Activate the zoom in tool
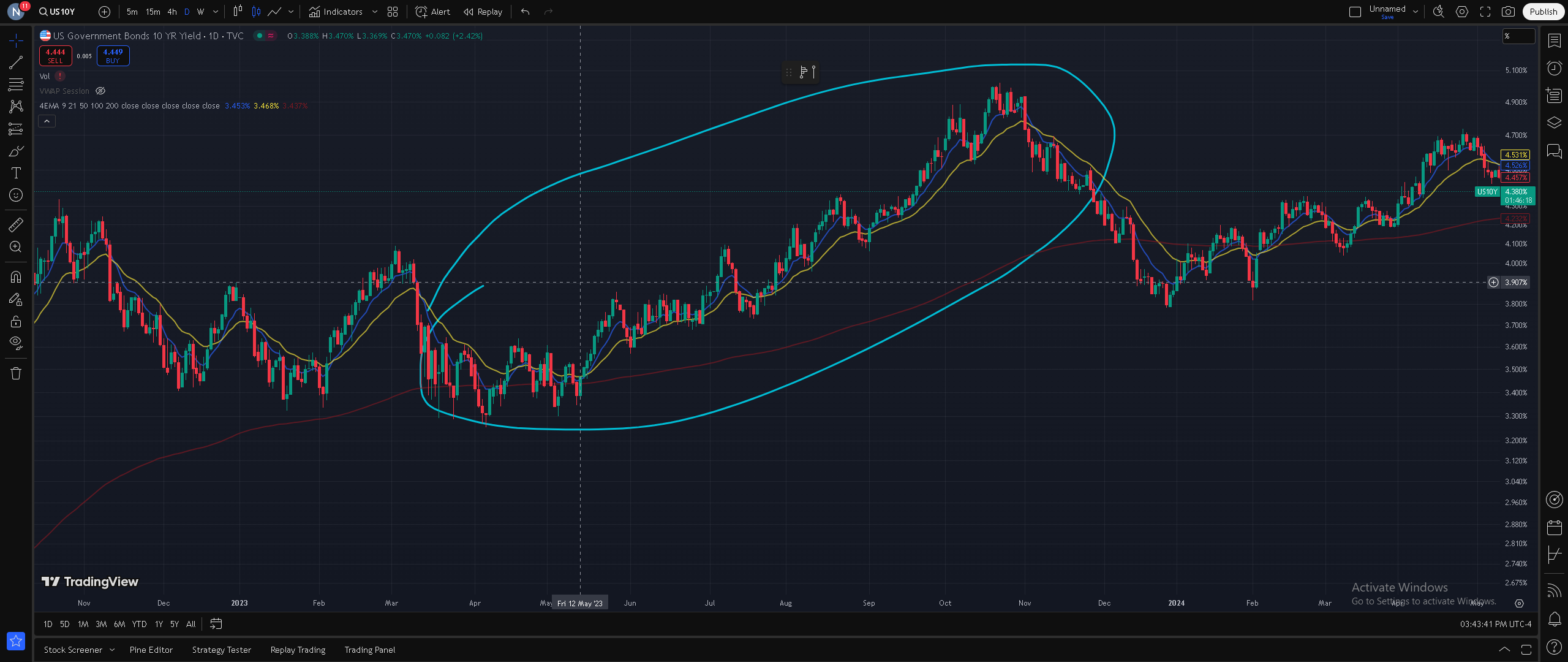Screen dimensions: 1568x662 click(x=16, y=246)
